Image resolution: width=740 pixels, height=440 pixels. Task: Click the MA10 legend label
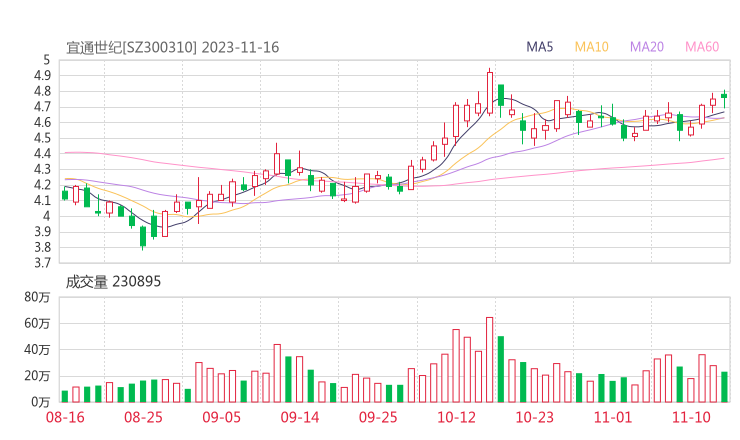pyautogui.click(x=591, y=47)
